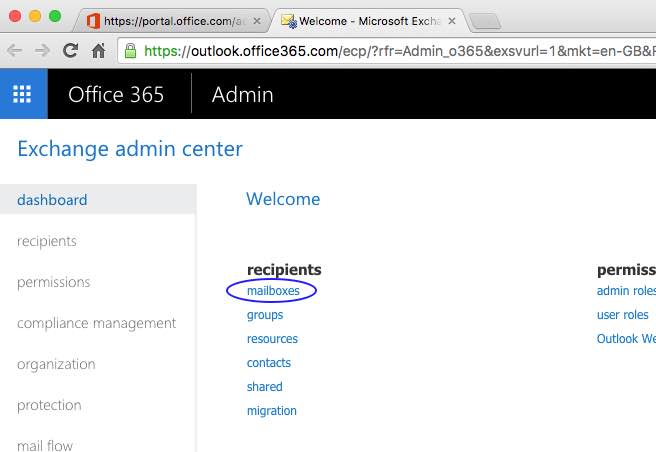Viewport: 656px width, 452px height.
Task: Reload the page with refresh icon
Action: [x=70, y=51]
